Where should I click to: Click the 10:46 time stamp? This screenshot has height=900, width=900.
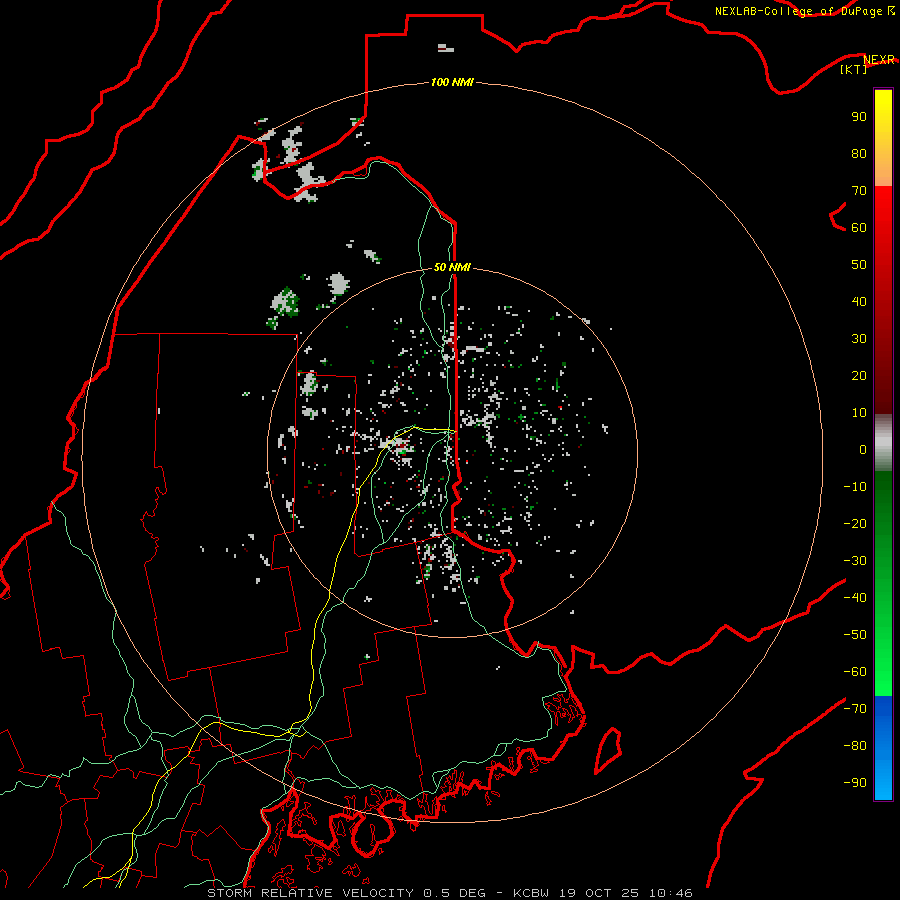tap(670, 893)
